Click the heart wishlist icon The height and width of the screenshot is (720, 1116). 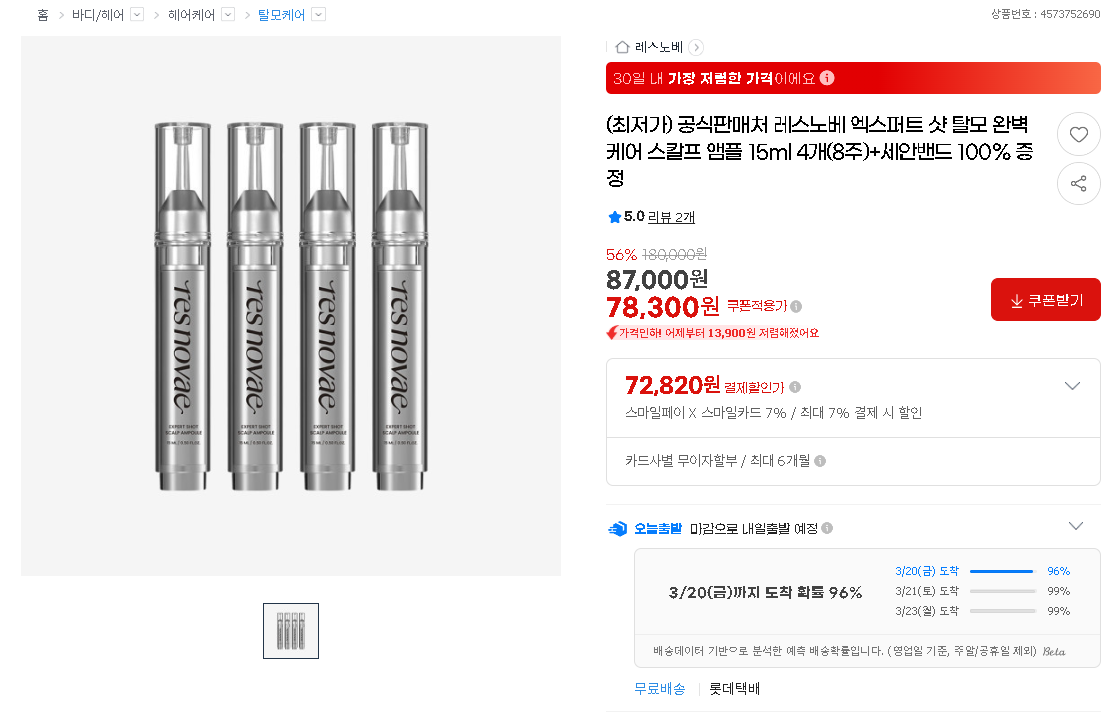(x=1078, y=136)
